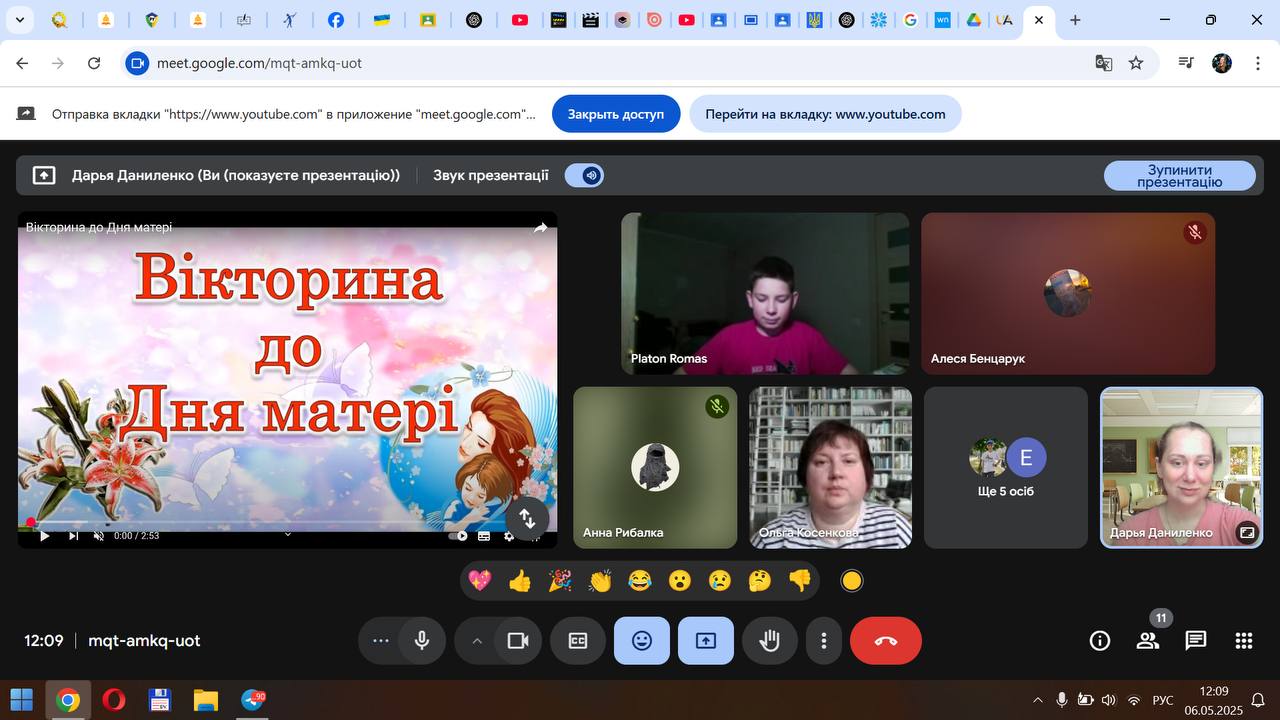
Task: Open the more options vertical dots menu
Action: click(x=824, y=641)
